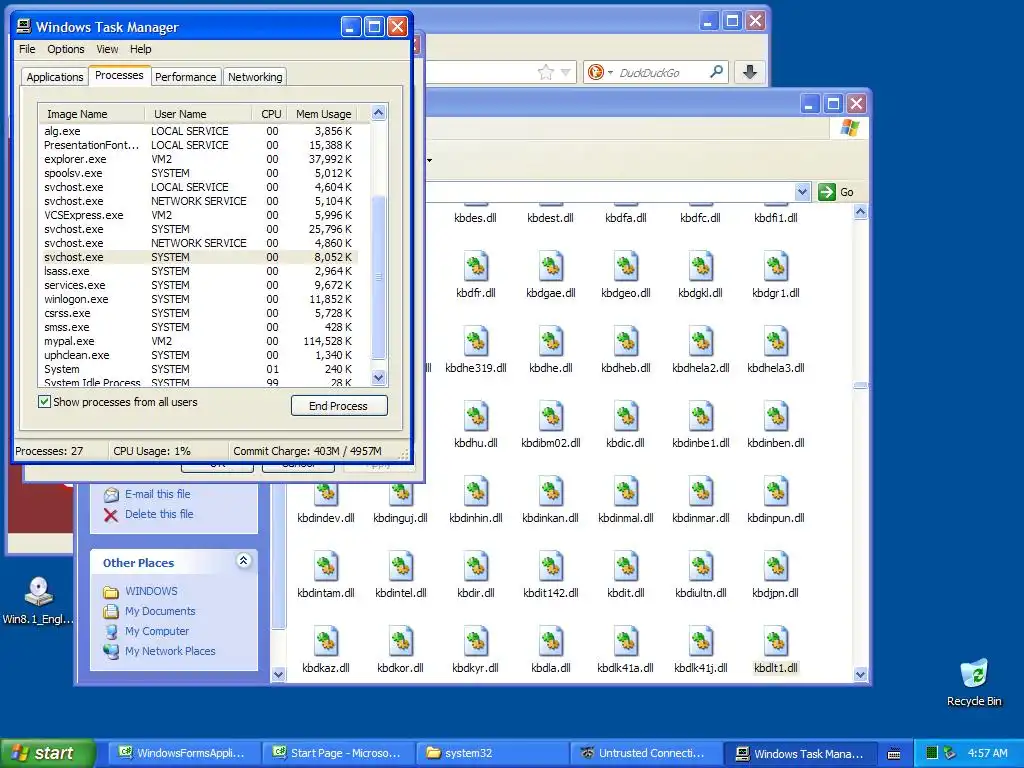Click scroll-down arrow of system32 file view
The image size is (1024, 768).
pos(861,675)
